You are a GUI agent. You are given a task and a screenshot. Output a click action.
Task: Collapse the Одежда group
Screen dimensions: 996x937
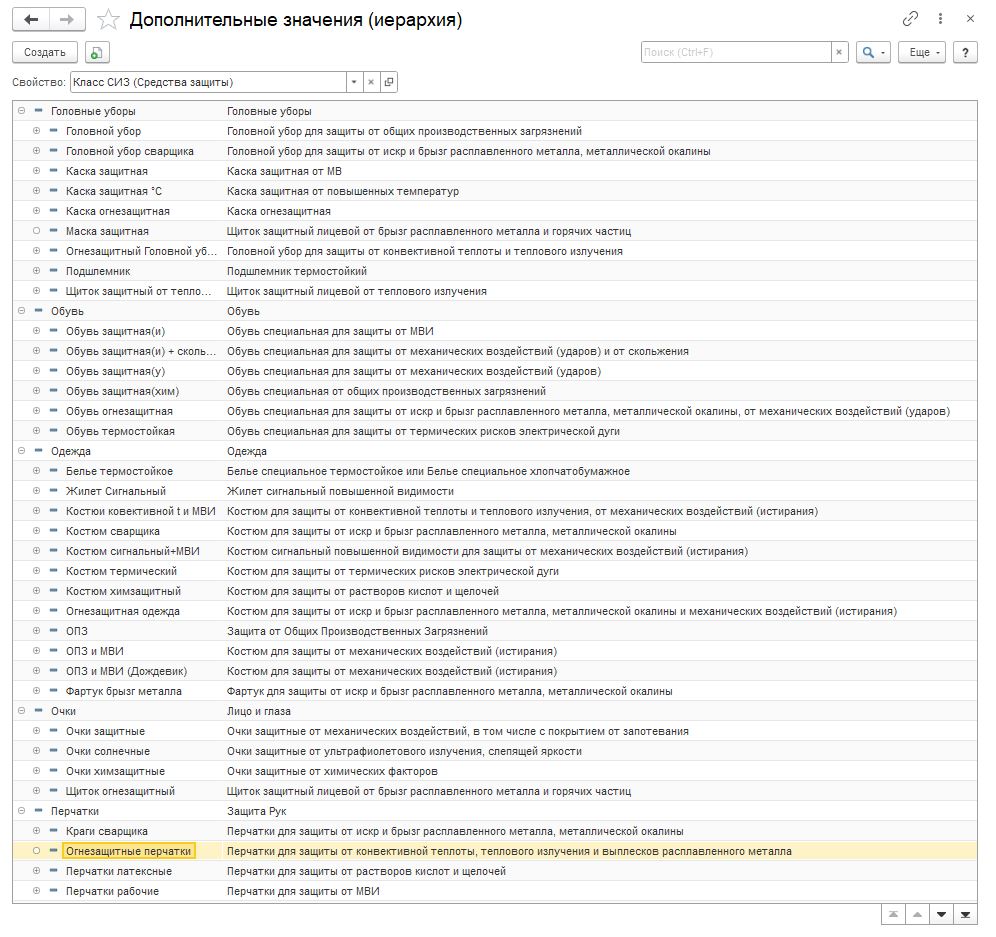pos(22,450)
